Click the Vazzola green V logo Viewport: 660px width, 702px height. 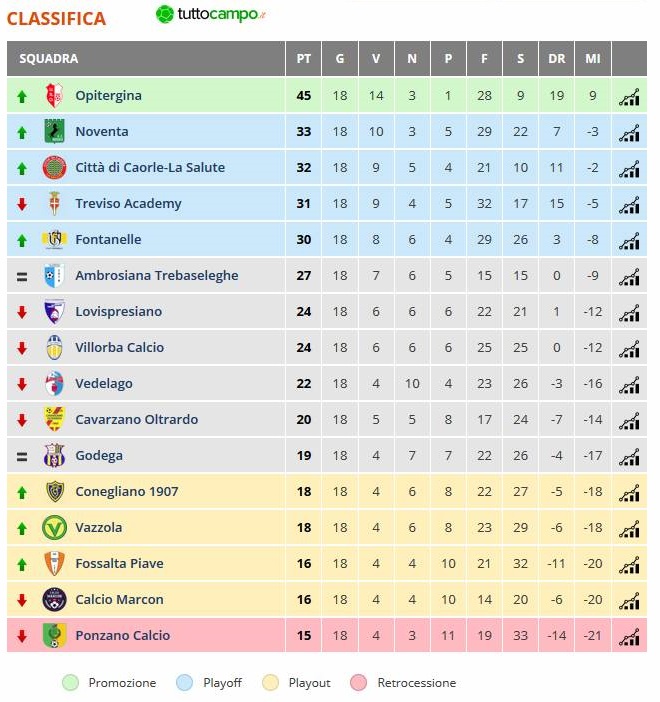click(54, 527)
